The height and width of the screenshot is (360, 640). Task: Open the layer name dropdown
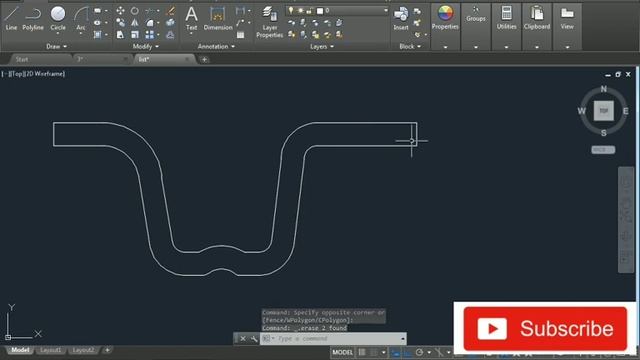coord(385,11)
